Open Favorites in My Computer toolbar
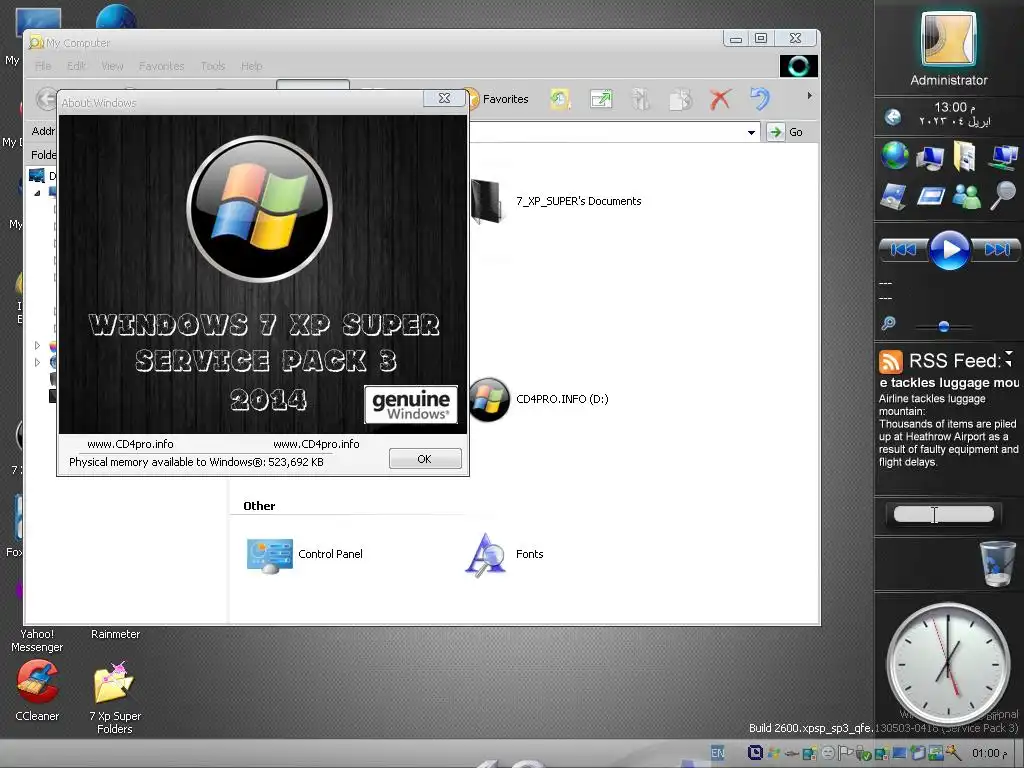This screenshot has width=1024, height=768. point(498,99)
